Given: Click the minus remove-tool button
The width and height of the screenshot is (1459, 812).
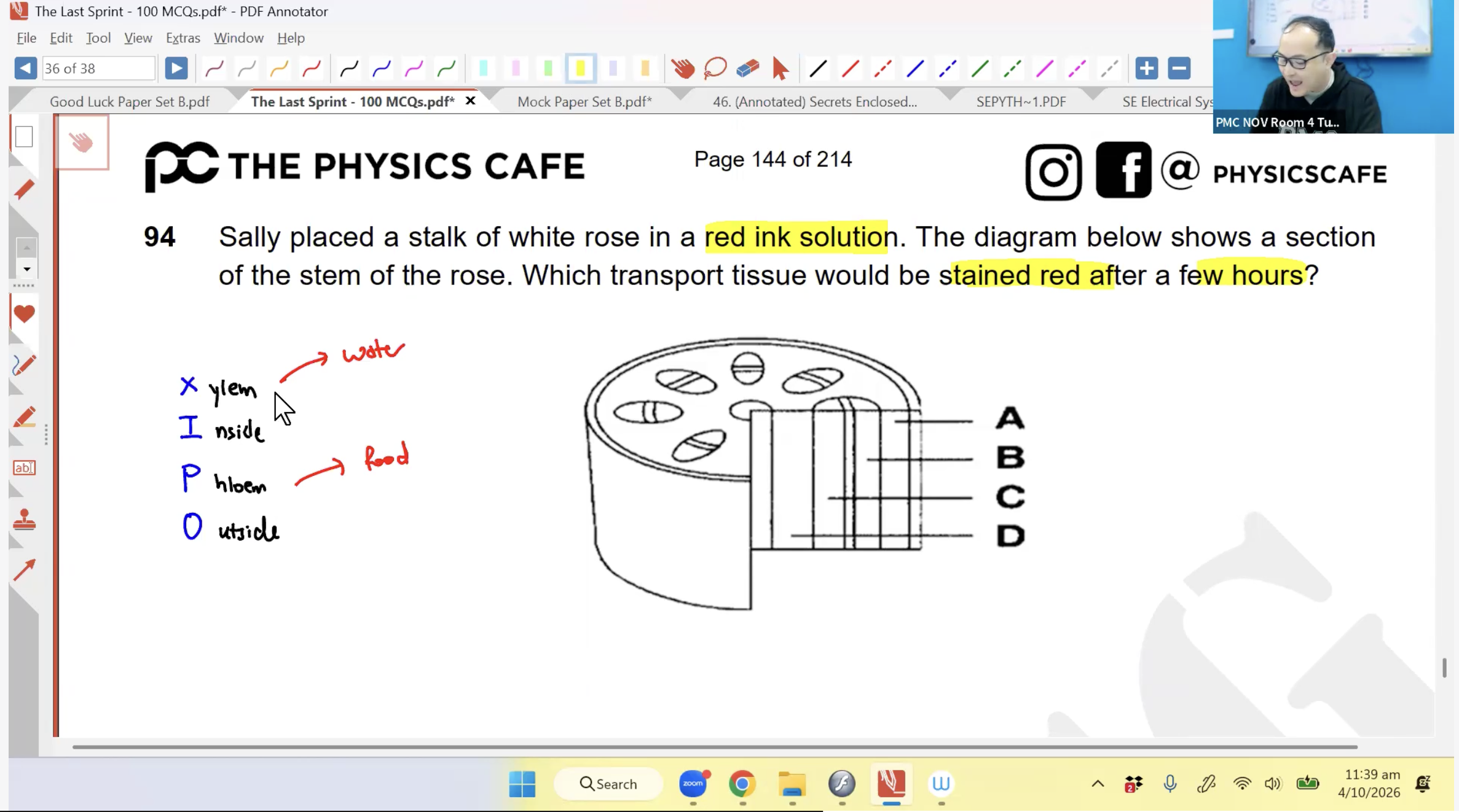Looking at the screenshot, I should 1179,68.
